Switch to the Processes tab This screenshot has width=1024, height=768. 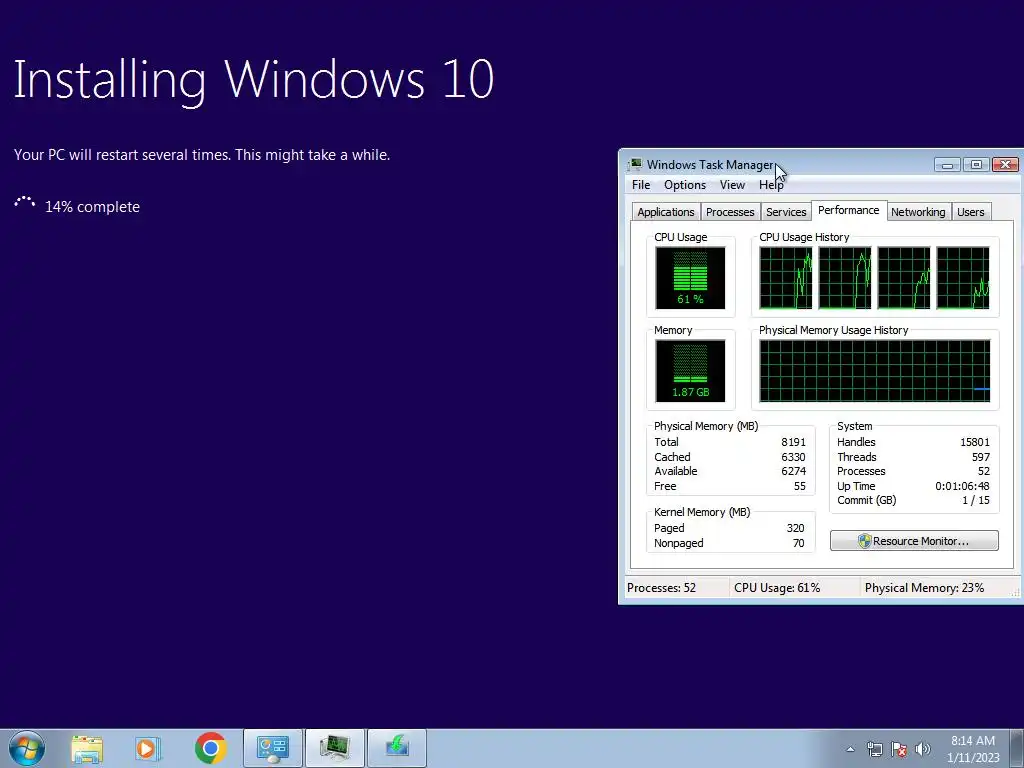pyautogui.click(x=730, y=212)
